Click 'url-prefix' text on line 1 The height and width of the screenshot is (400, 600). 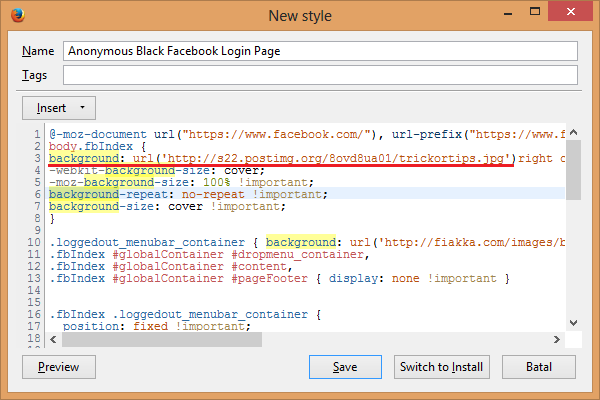[x=427, y=134]
